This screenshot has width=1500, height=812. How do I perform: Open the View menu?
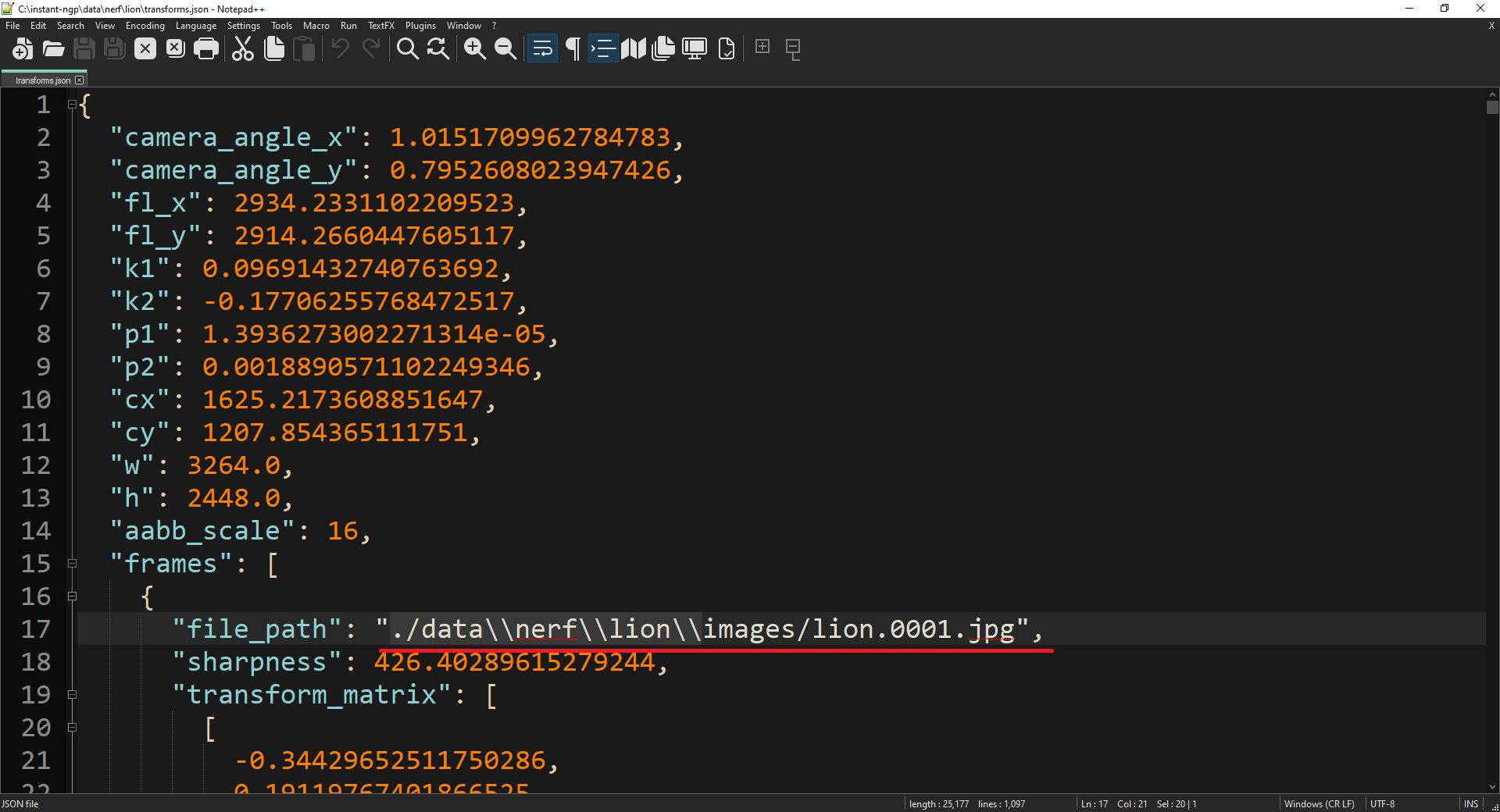click(105, 26)
